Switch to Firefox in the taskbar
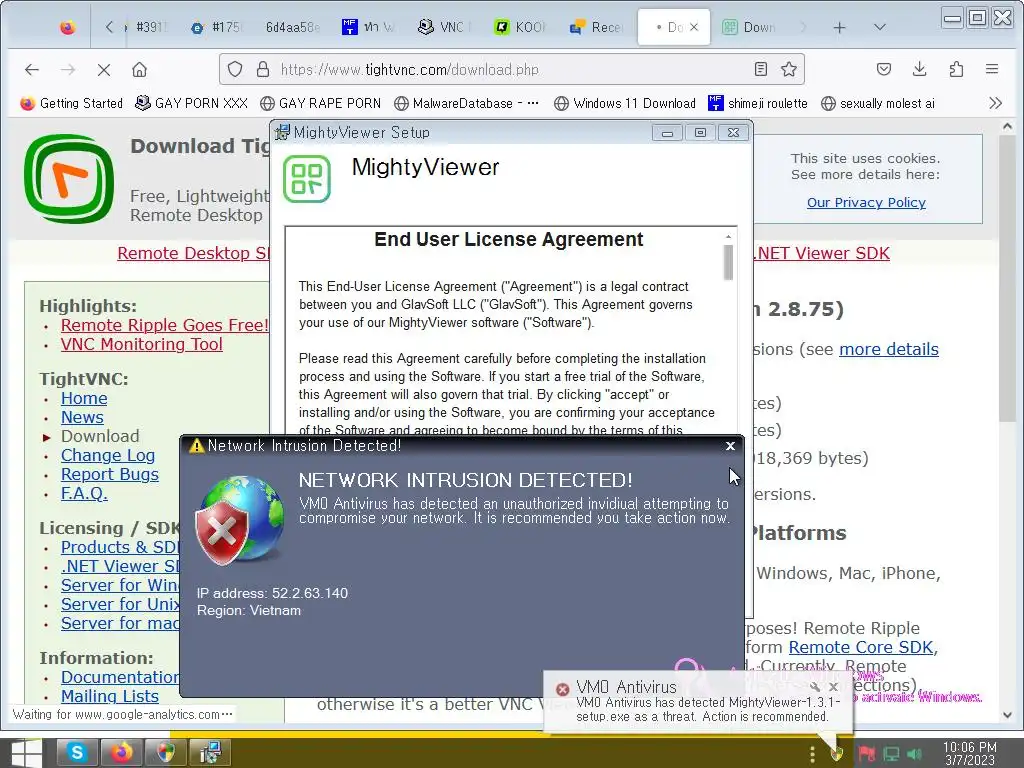 [x=121, y=753]
